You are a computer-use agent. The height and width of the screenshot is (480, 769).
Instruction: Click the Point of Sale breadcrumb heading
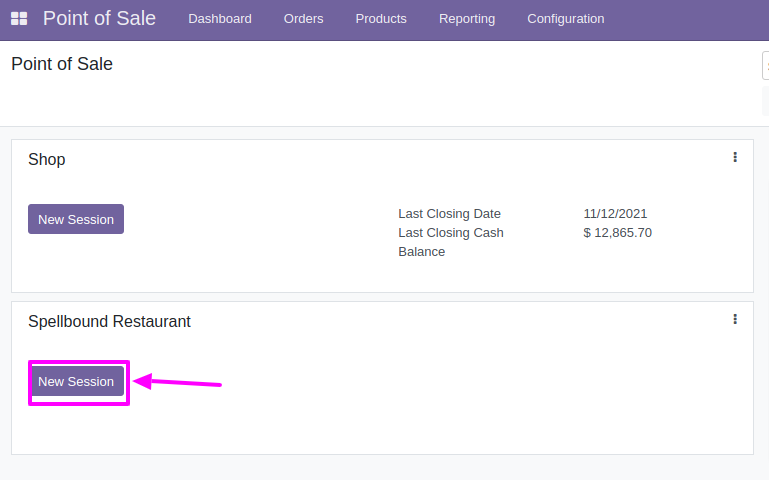62,64
